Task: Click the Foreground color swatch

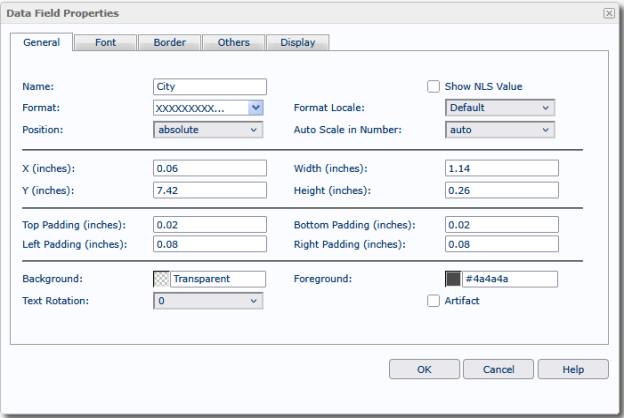Action: (x=454, y=279)
